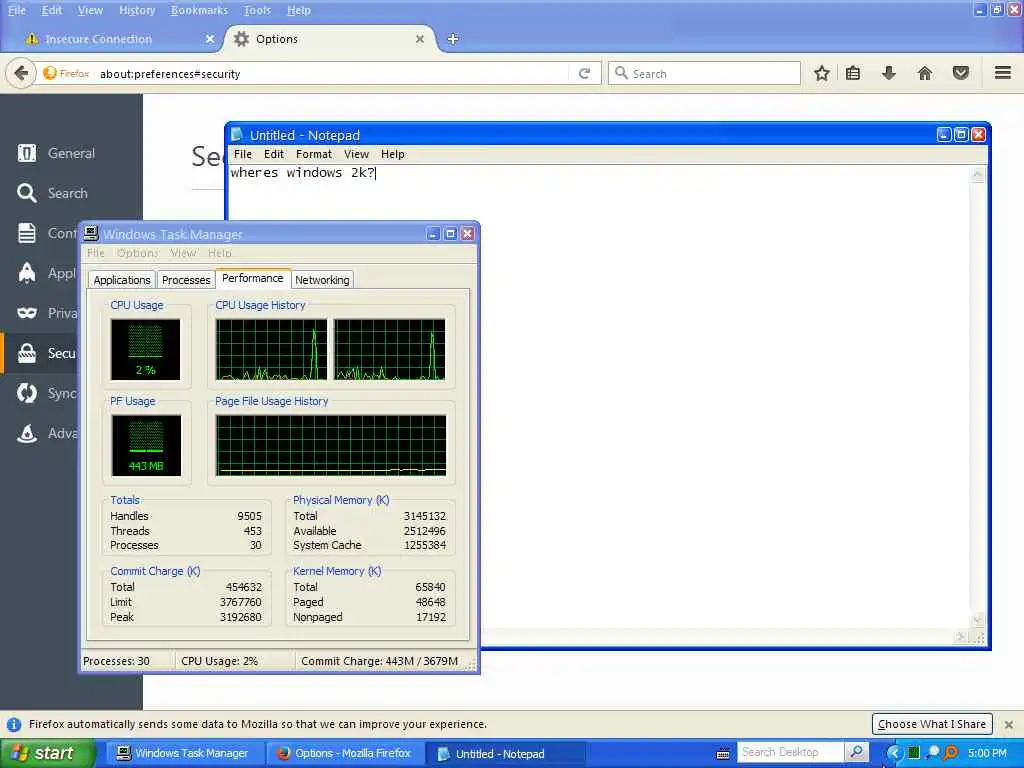Open Notepad Help menu
The height and width of the screenshot is (768, 1024).
click(x=392, y=154)
